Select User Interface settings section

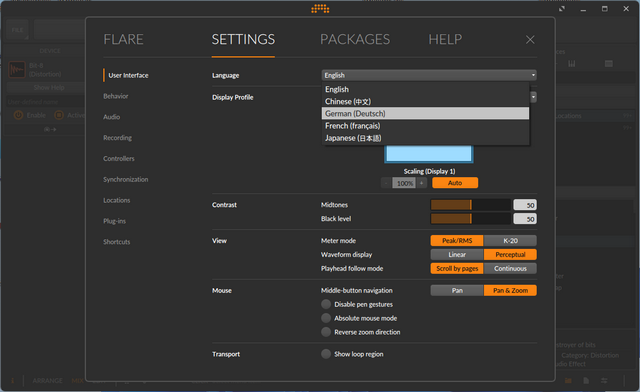point(128,76)
